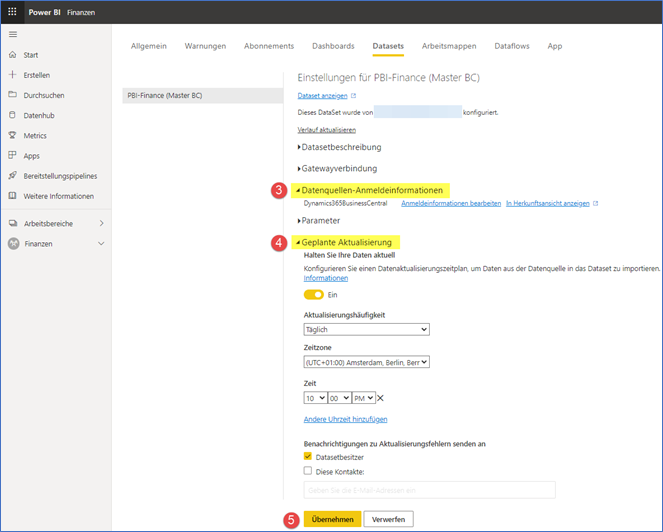Viewport: 663px width, 532px height.
Task: Click Andere Uhrzeit hinzufügen link
Action: [x=345, y=419]
